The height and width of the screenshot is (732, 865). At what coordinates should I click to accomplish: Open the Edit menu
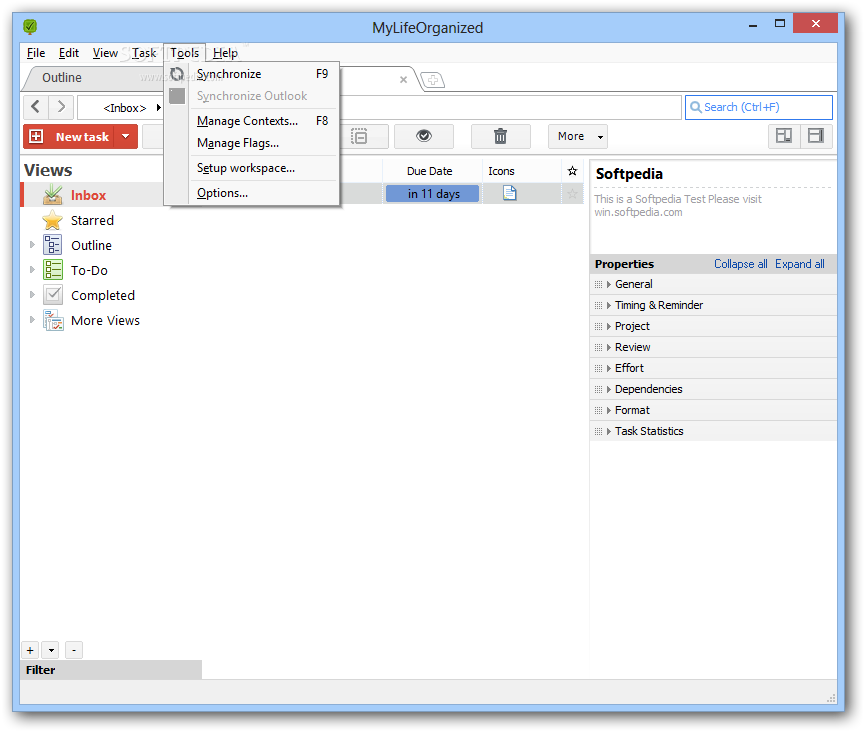69,53
